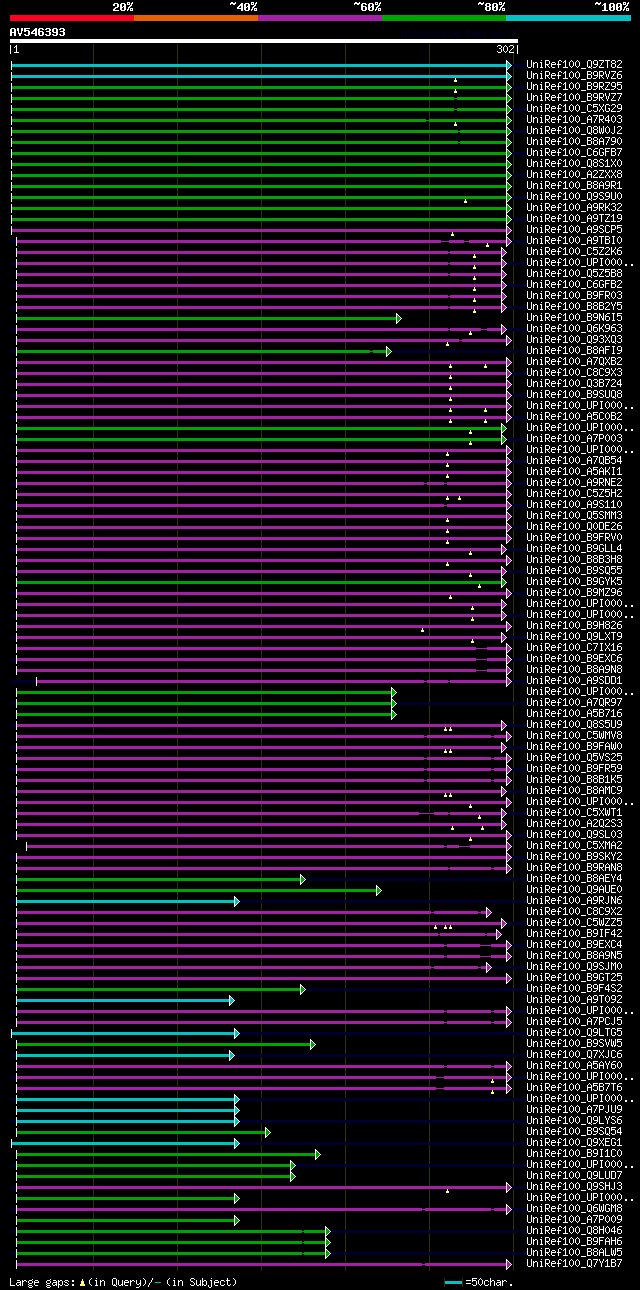This screenshot has height=1290, width=640.
Task: Select label UniRef100_B8A790
Action: pos(574,141)
